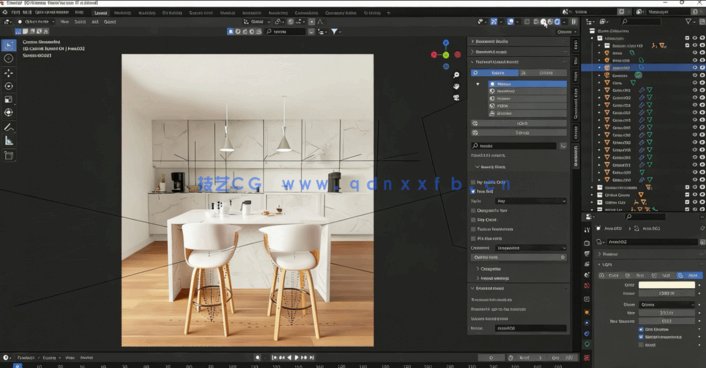Open the Output properties tab icon
Viewport: 706px width, 368px height.
click(x=587, y=254)
